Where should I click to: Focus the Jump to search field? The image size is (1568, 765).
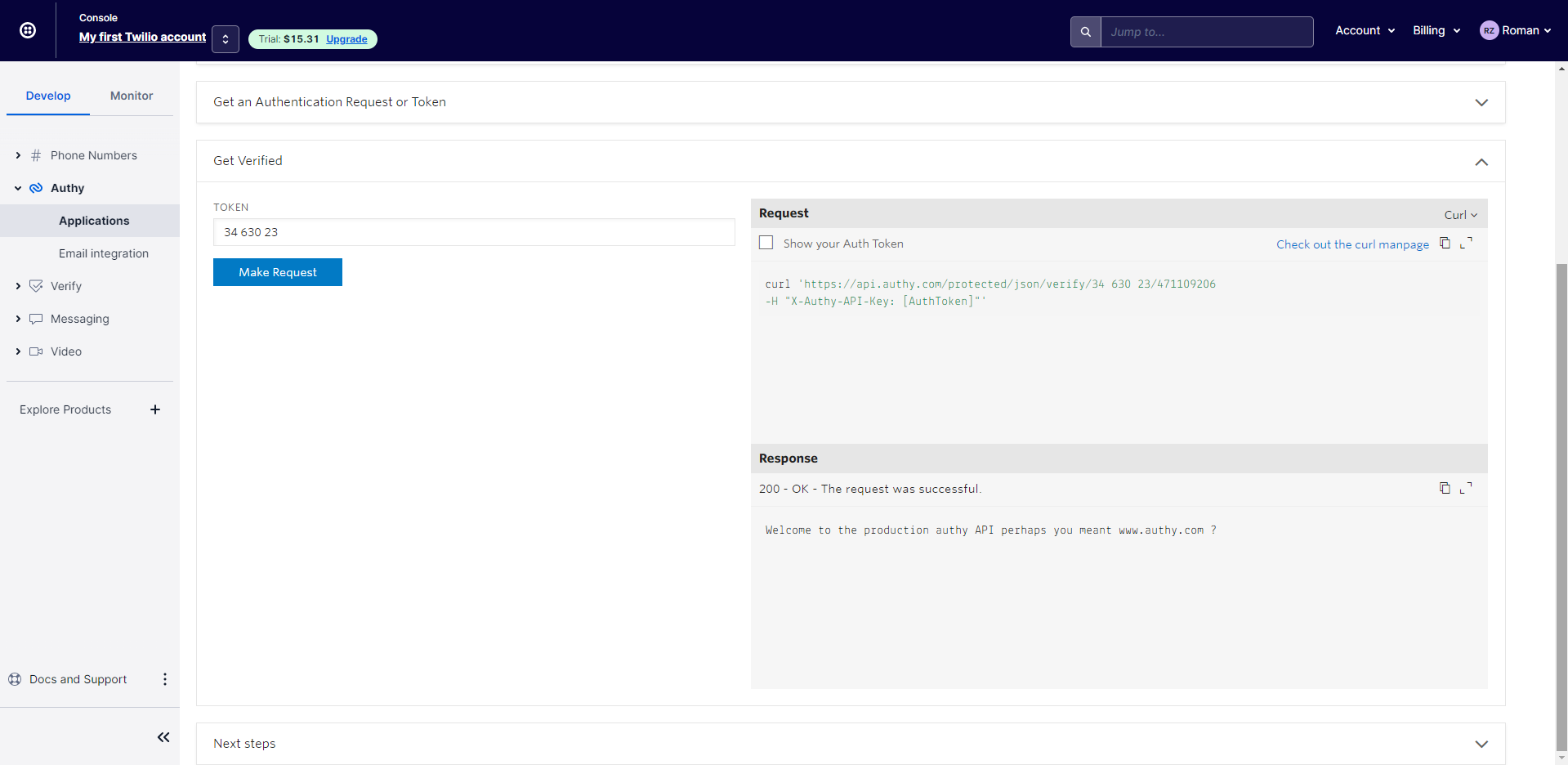click(1207, 32)
